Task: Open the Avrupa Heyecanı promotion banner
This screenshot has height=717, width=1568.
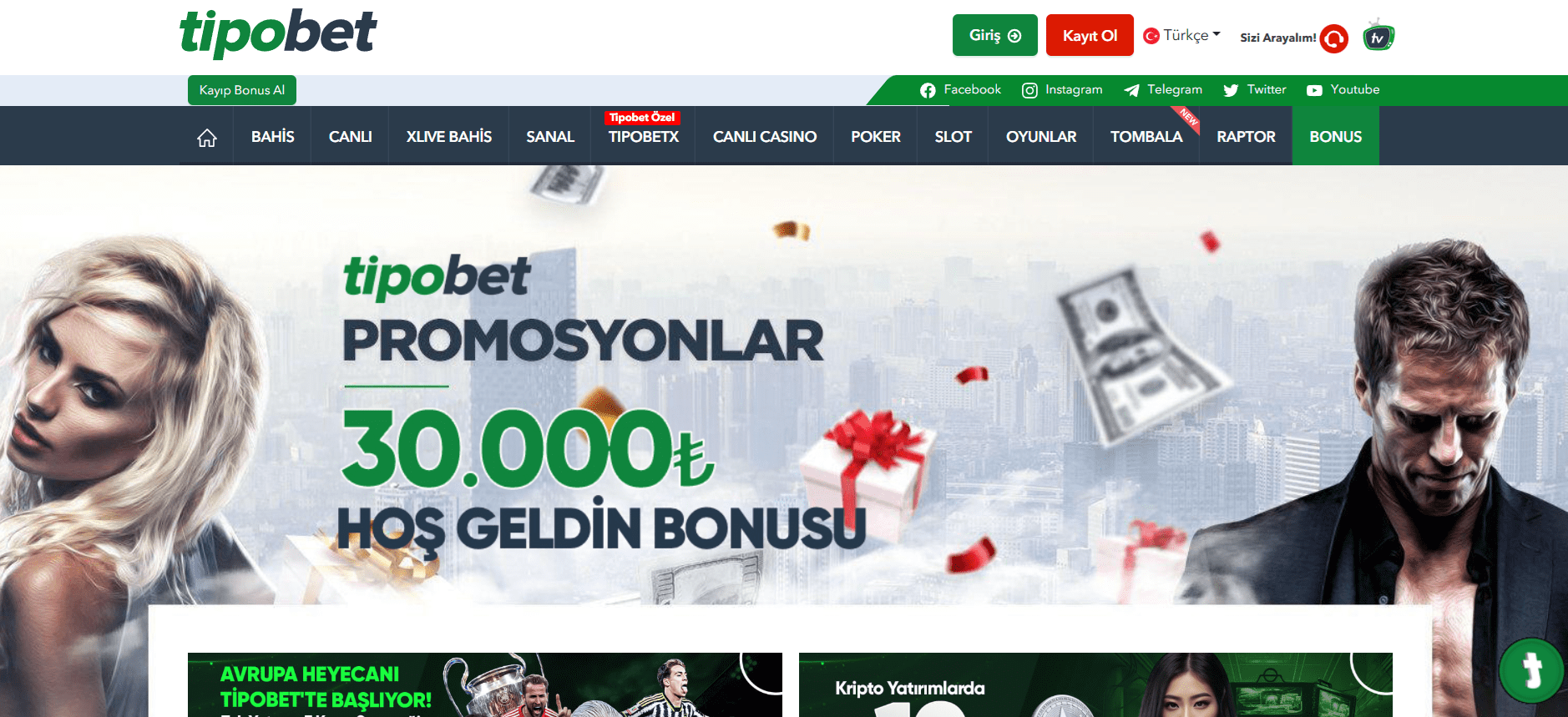Action: point(485,684)
